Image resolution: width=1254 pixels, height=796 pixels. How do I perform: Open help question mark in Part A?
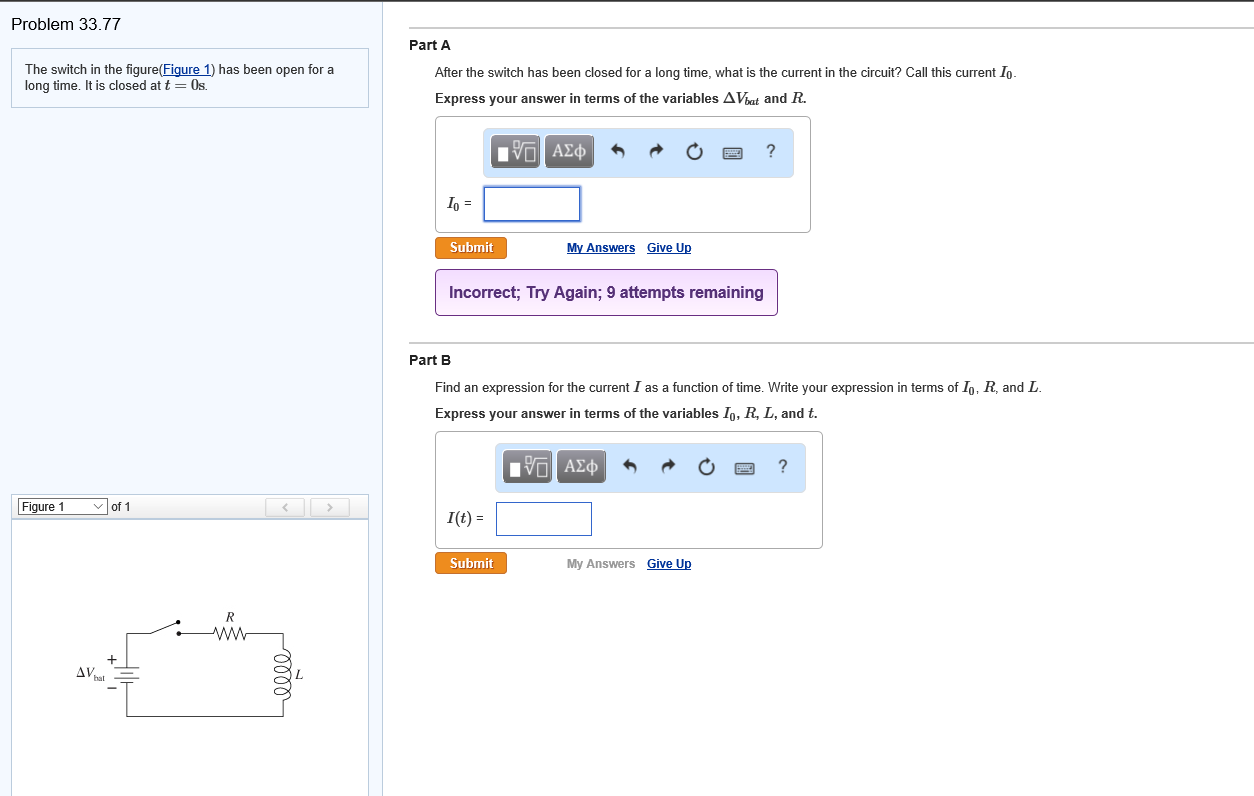(770, 152)
